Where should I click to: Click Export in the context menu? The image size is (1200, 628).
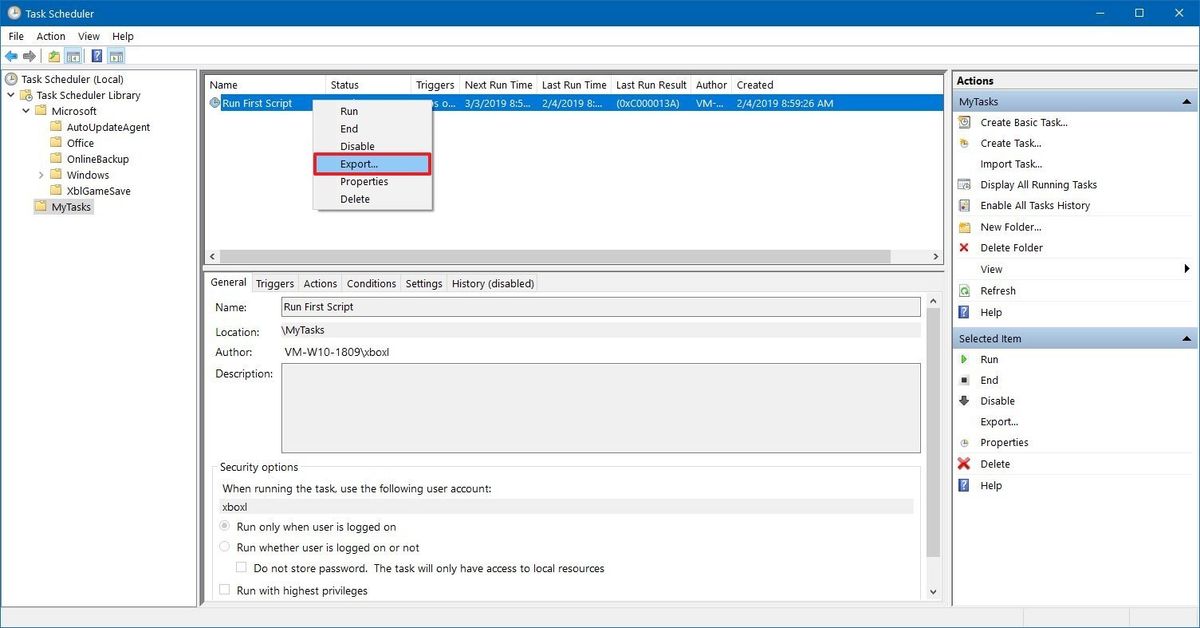(x=358, y=163)
